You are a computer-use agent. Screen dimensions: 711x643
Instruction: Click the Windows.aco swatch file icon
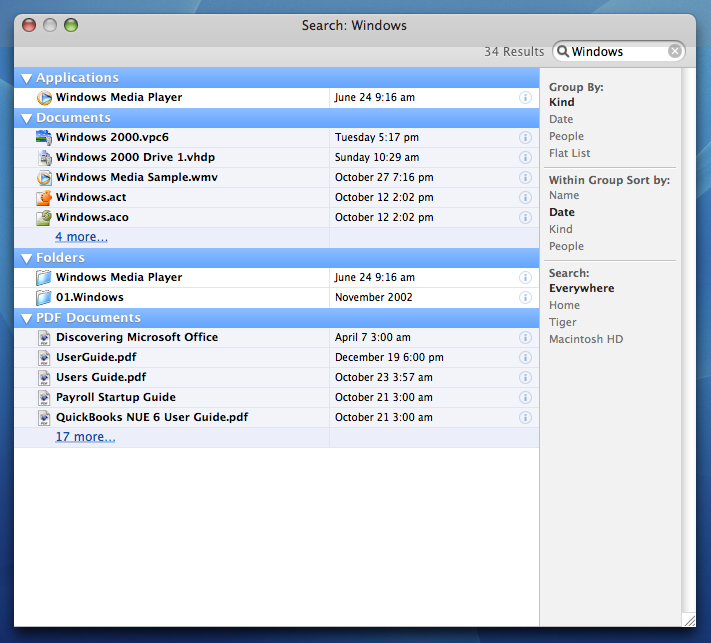[44, 218]
